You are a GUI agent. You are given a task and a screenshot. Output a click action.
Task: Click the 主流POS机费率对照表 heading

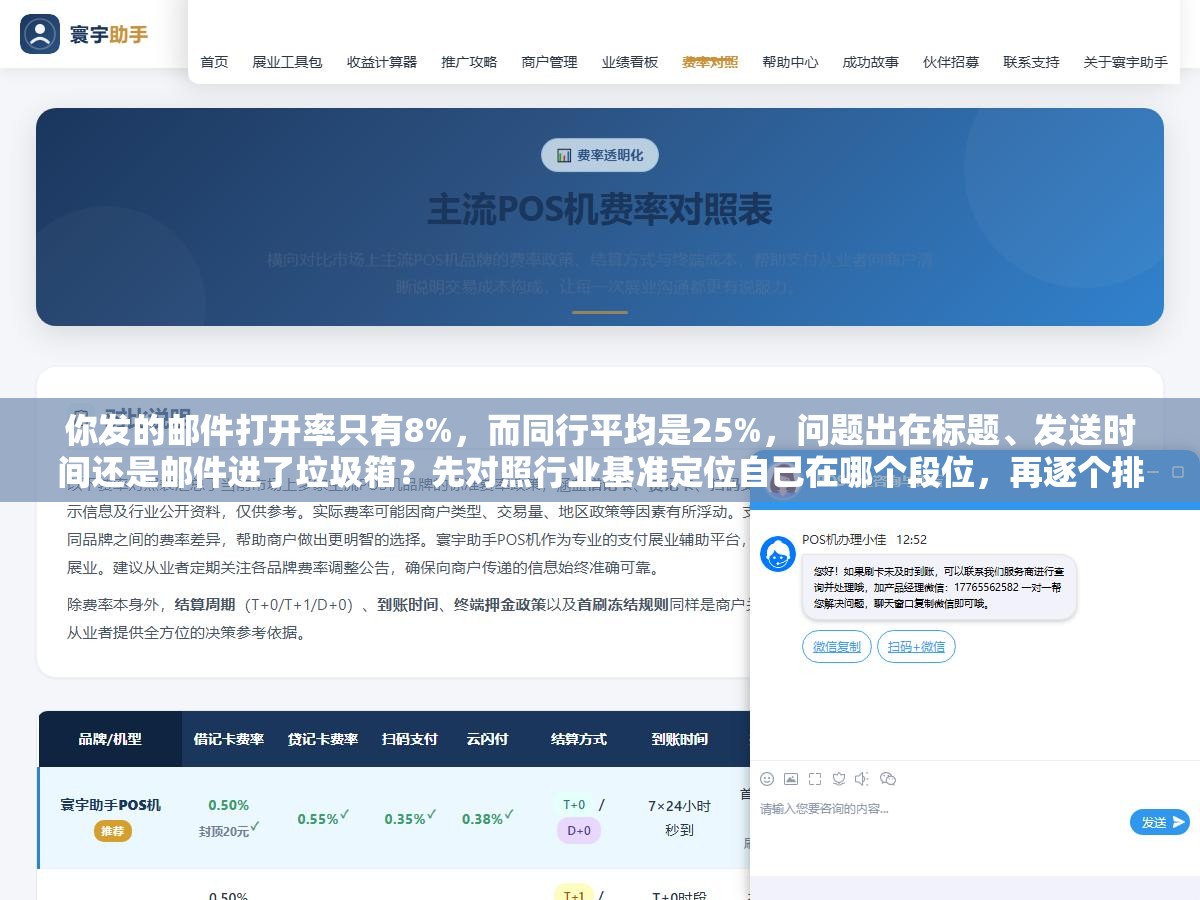[600, 210]
